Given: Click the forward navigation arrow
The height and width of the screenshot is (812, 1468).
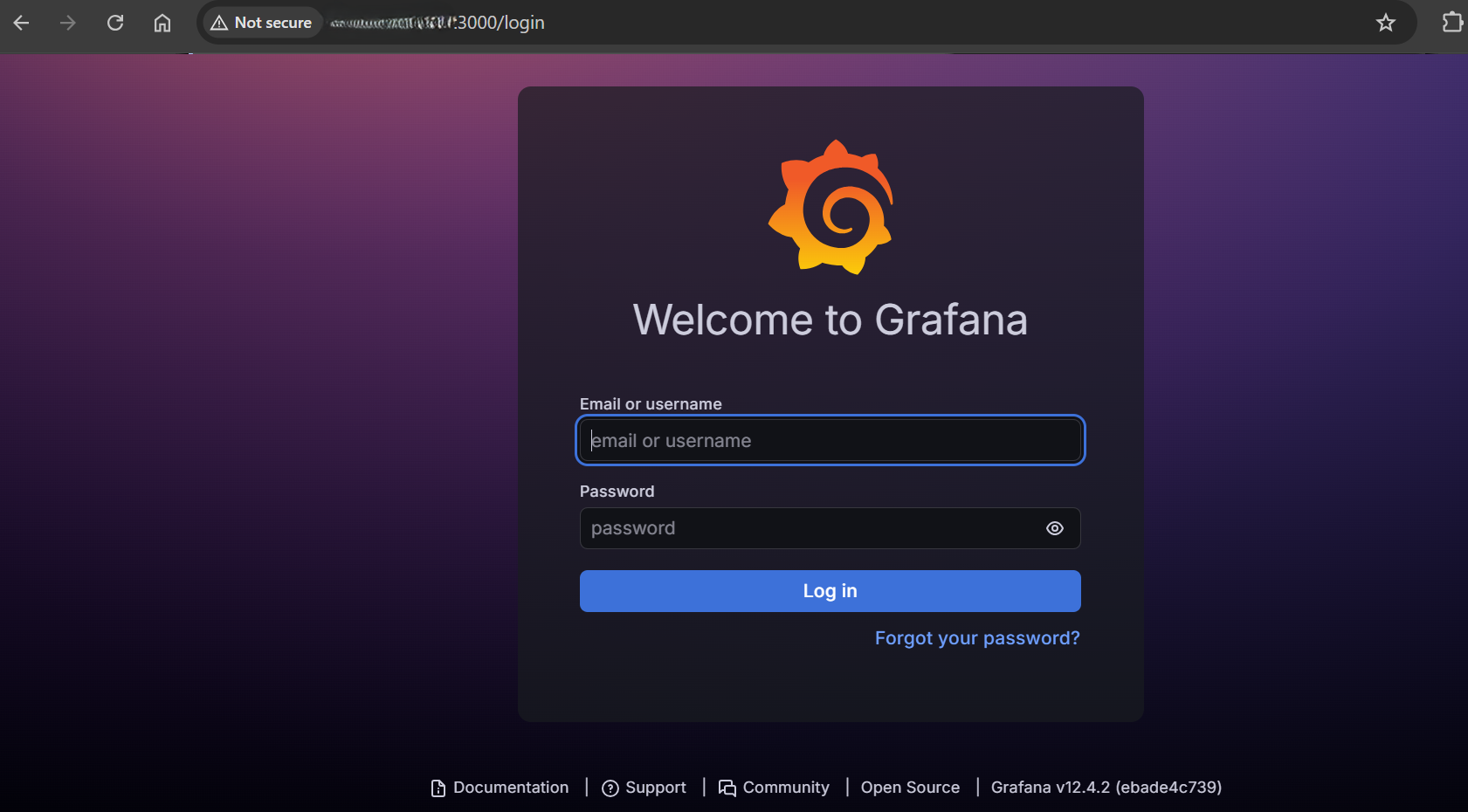Looking at the screenshot, I should (x=67, y=23).
